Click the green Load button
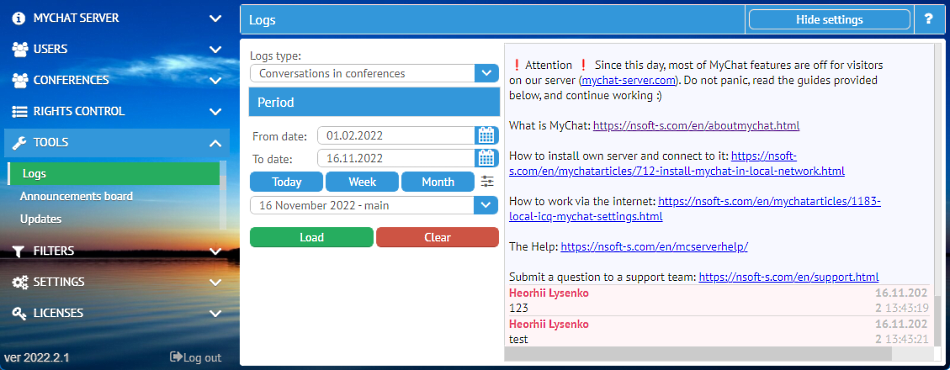The height and width of the screenshot is (370, 950). coord(311,237)
